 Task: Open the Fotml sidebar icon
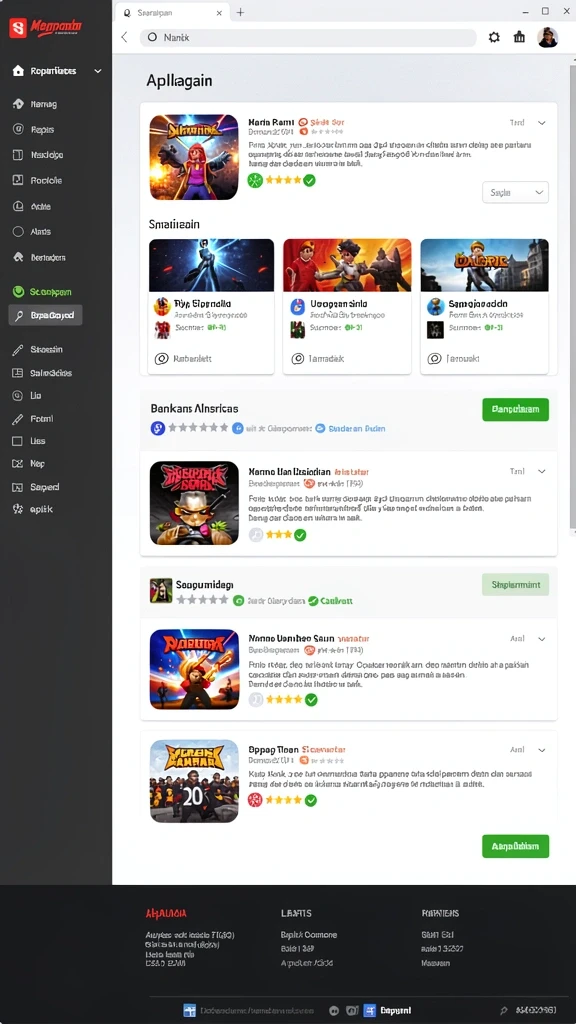18,419
